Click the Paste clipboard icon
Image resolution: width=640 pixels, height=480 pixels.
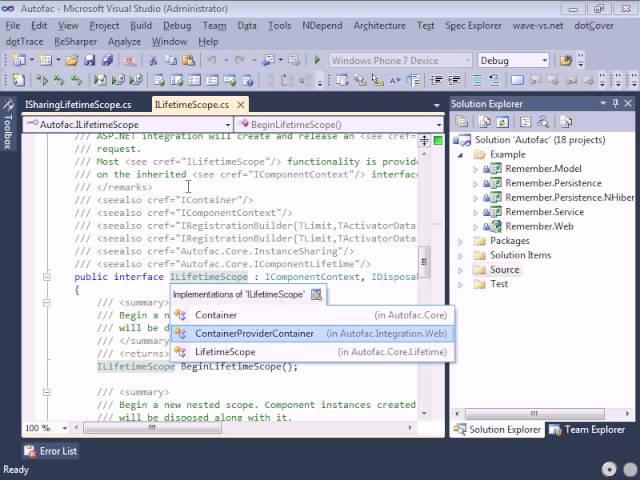tap(188, 60)
